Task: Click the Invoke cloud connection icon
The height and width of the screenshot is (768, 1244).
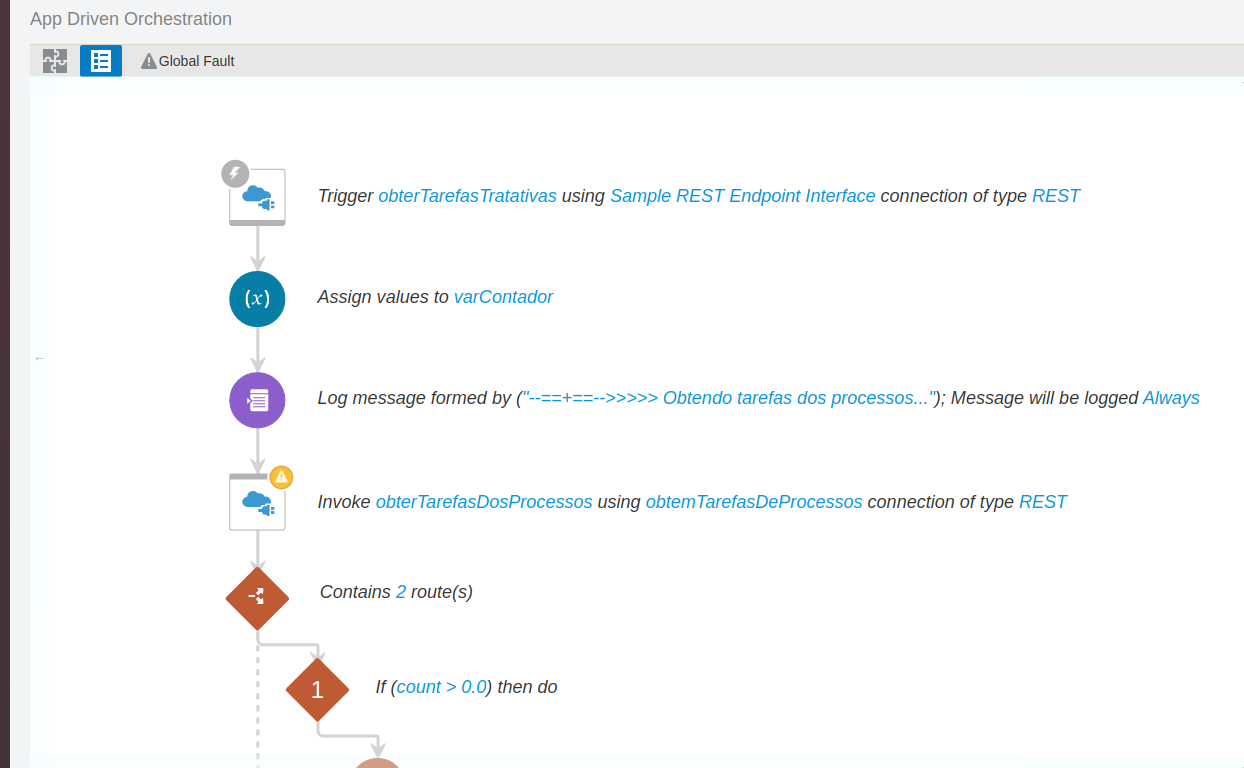Action: pyautogui.click(x=257, y=502)
